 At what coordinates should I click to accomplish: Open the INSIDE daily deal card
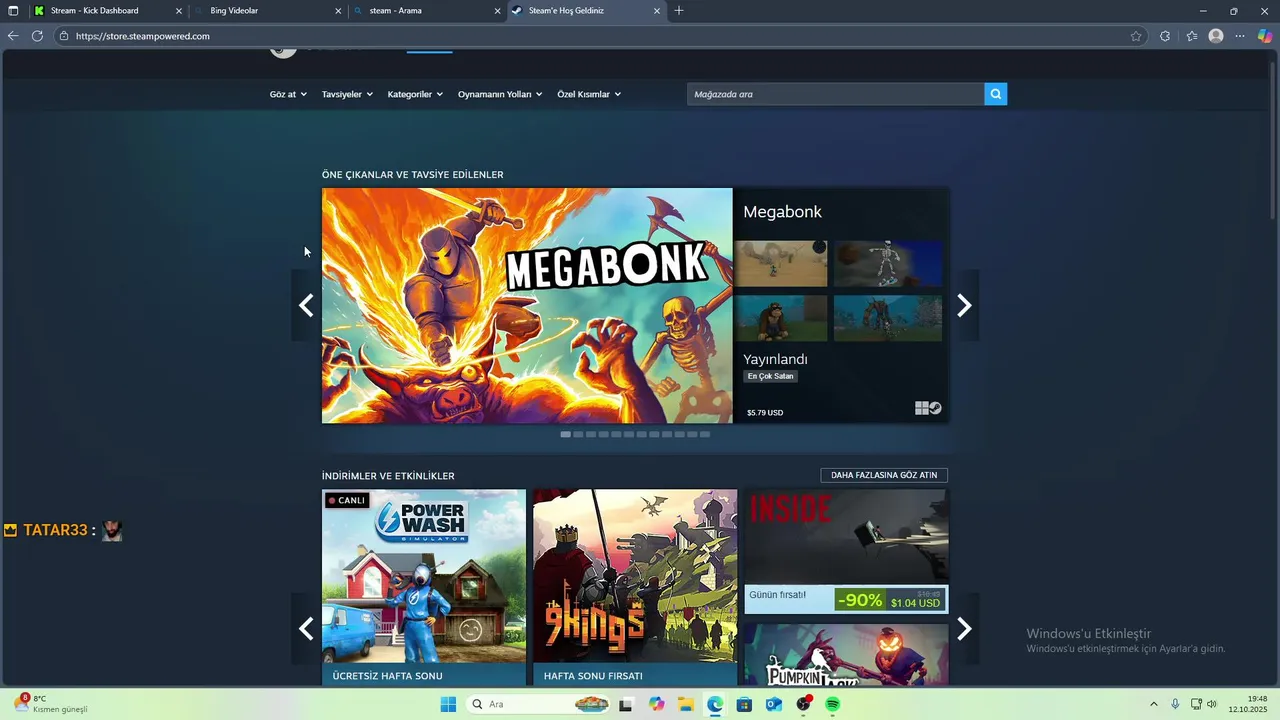pos(846,551)
